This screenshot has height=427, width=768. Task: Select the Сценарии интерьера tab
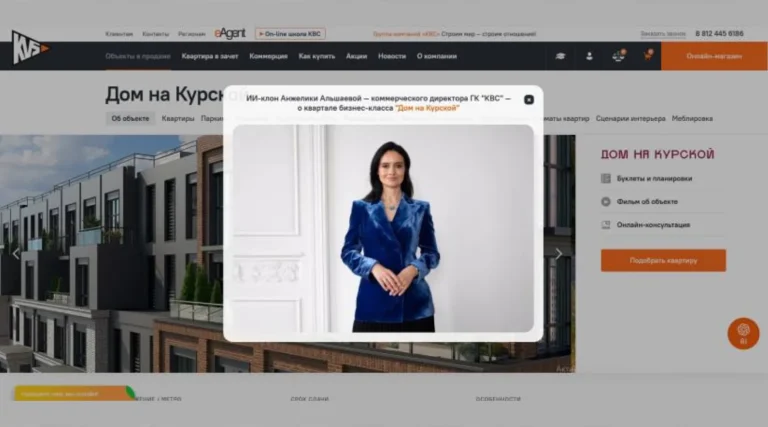630,119
